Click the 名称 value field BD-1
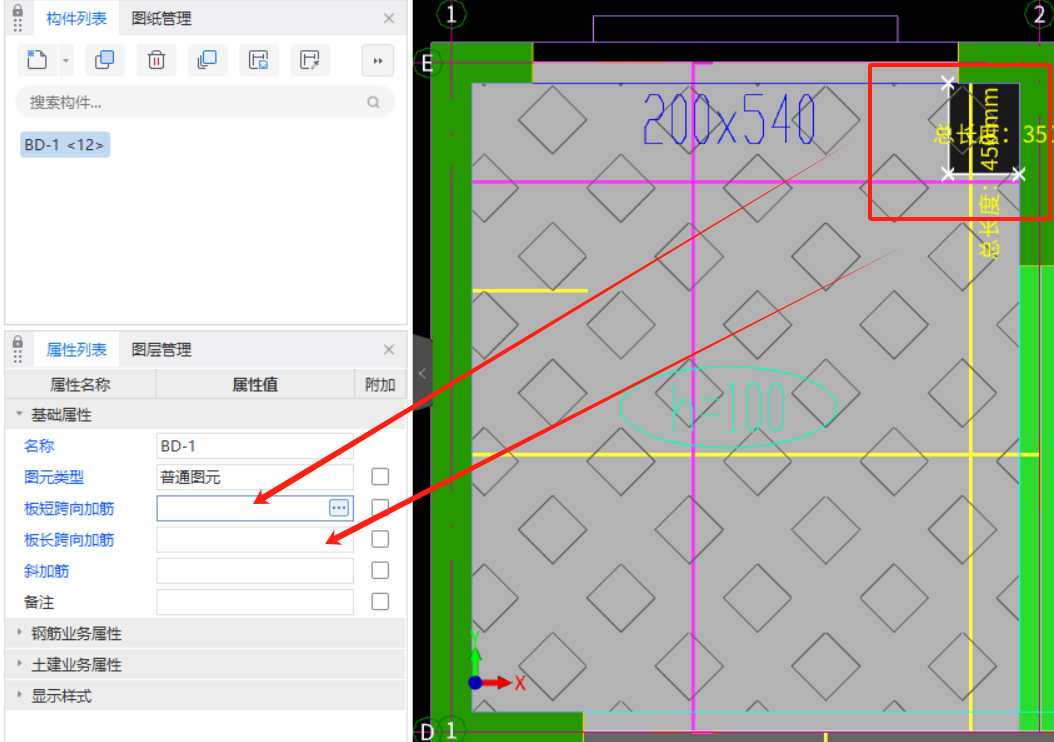Image resolution: width=1054 pixels, height=742 pixels. pyautogui.click(x=255, y=446)
